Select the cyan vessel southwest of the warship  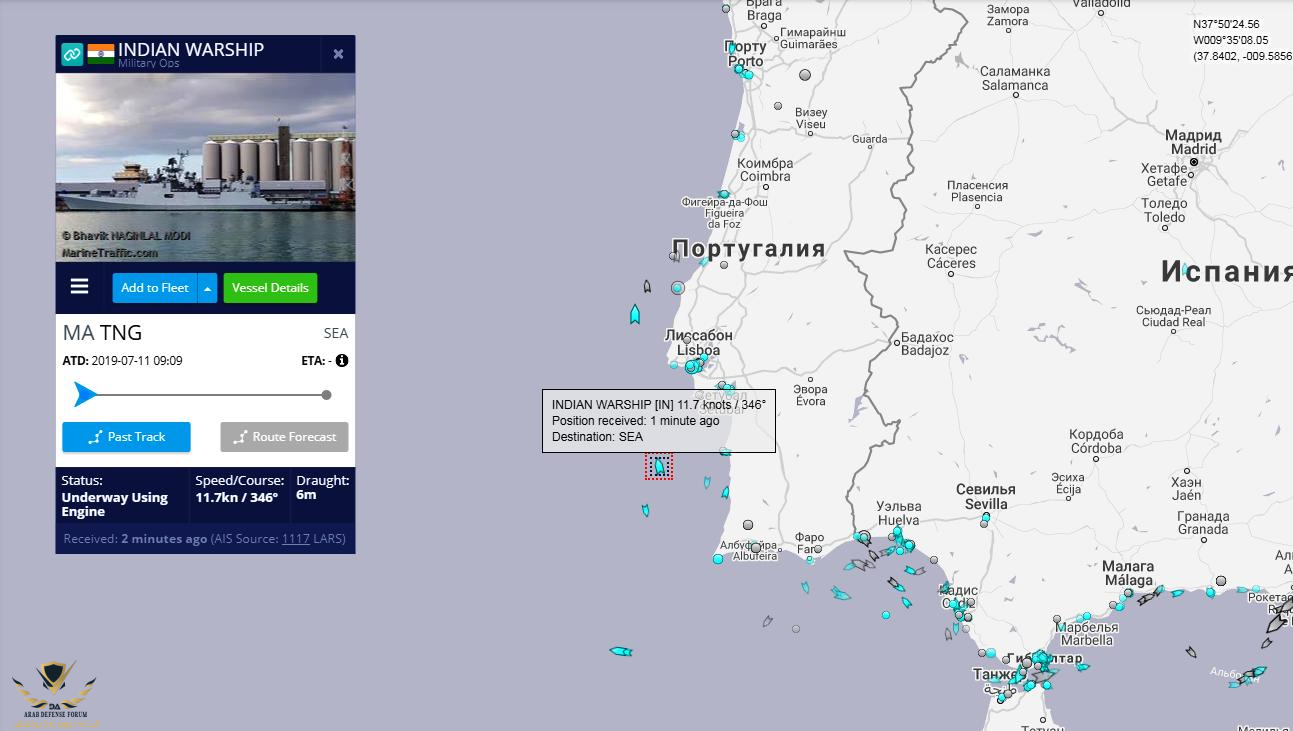(x=646, y=511)
